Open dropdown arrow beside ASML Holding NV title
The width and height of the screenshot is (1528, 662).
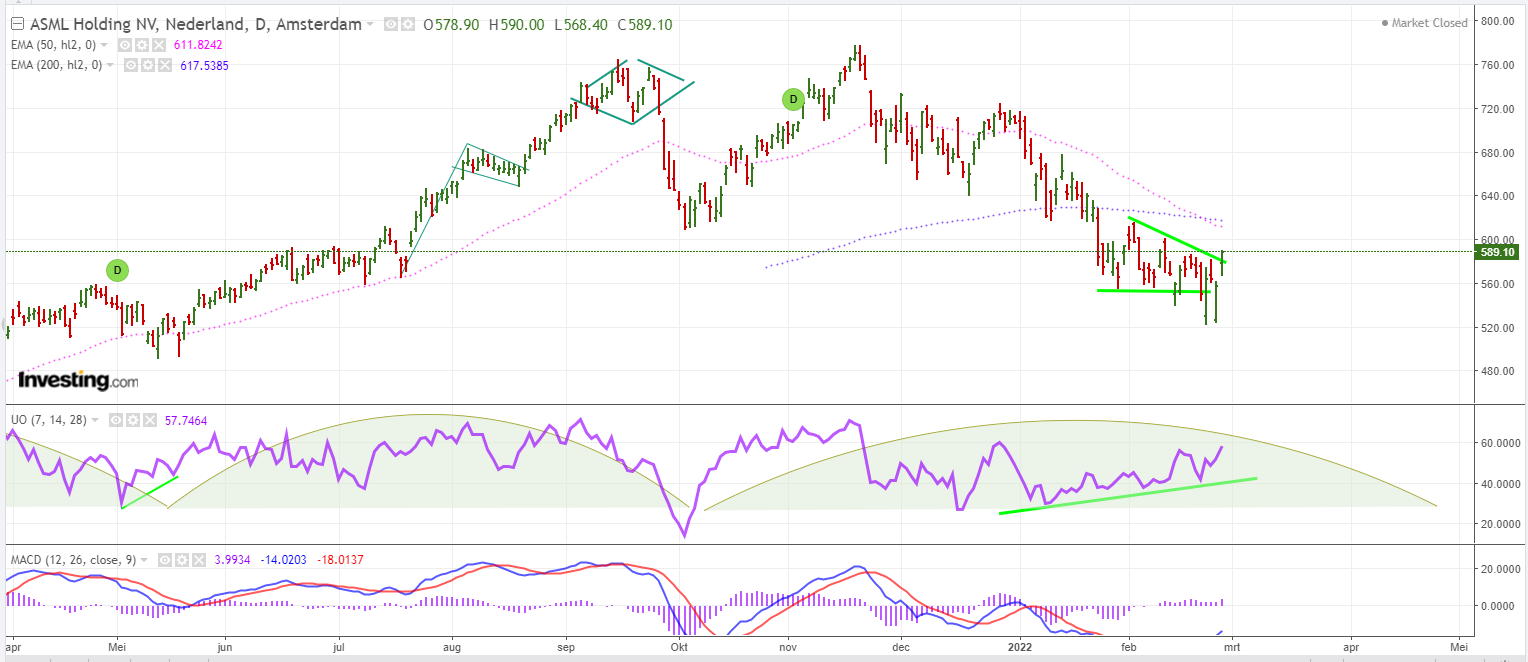[x=371, y=24]
